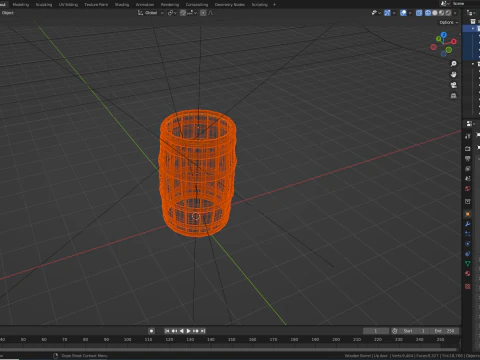This screenshot has height=360, width=480.
Task: Toggle X-ray mode button
Action: tap(419, 13)
